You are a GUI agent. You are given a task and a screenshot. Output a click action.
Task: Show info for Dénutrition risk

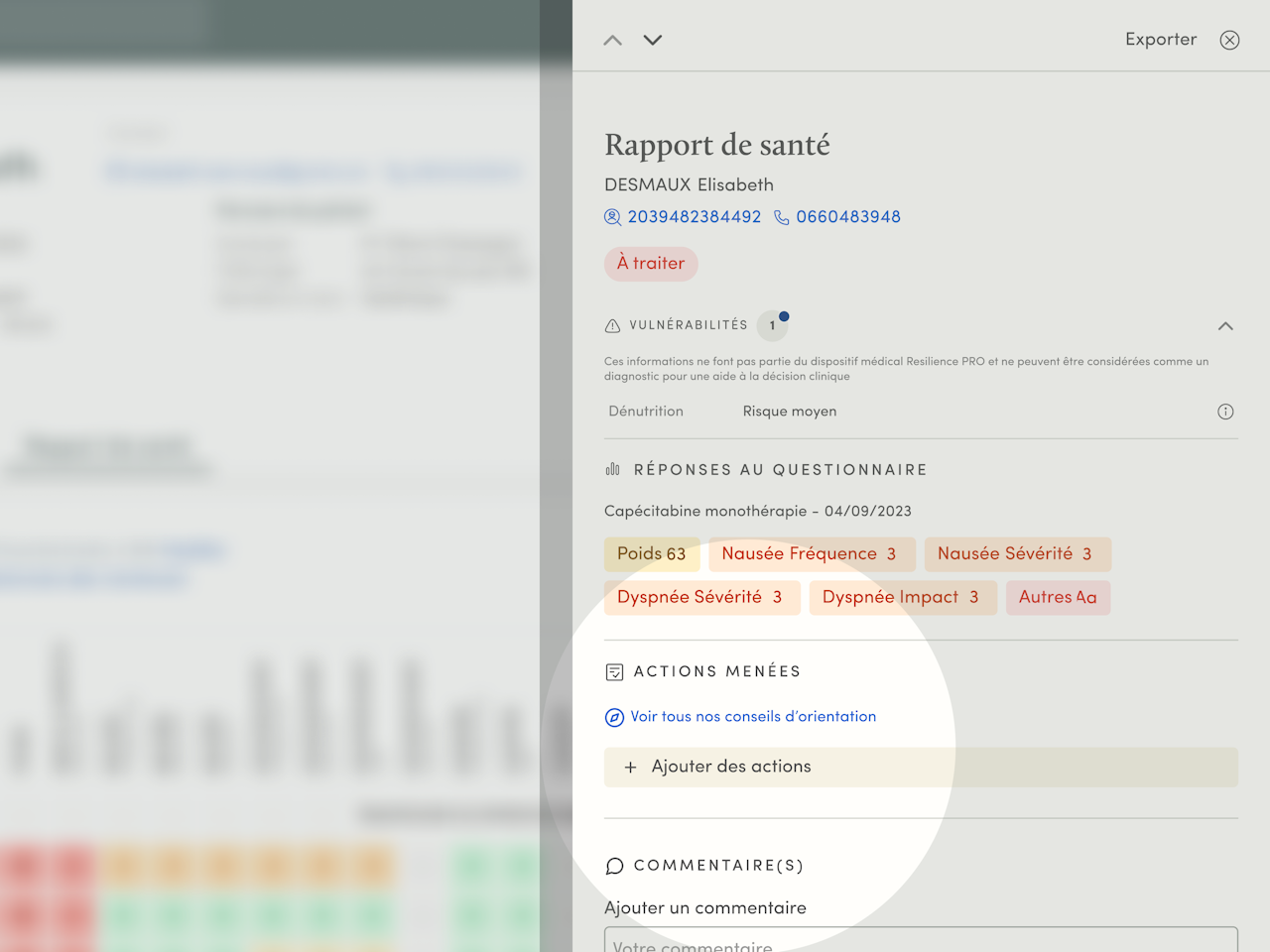click(1225, 412)
